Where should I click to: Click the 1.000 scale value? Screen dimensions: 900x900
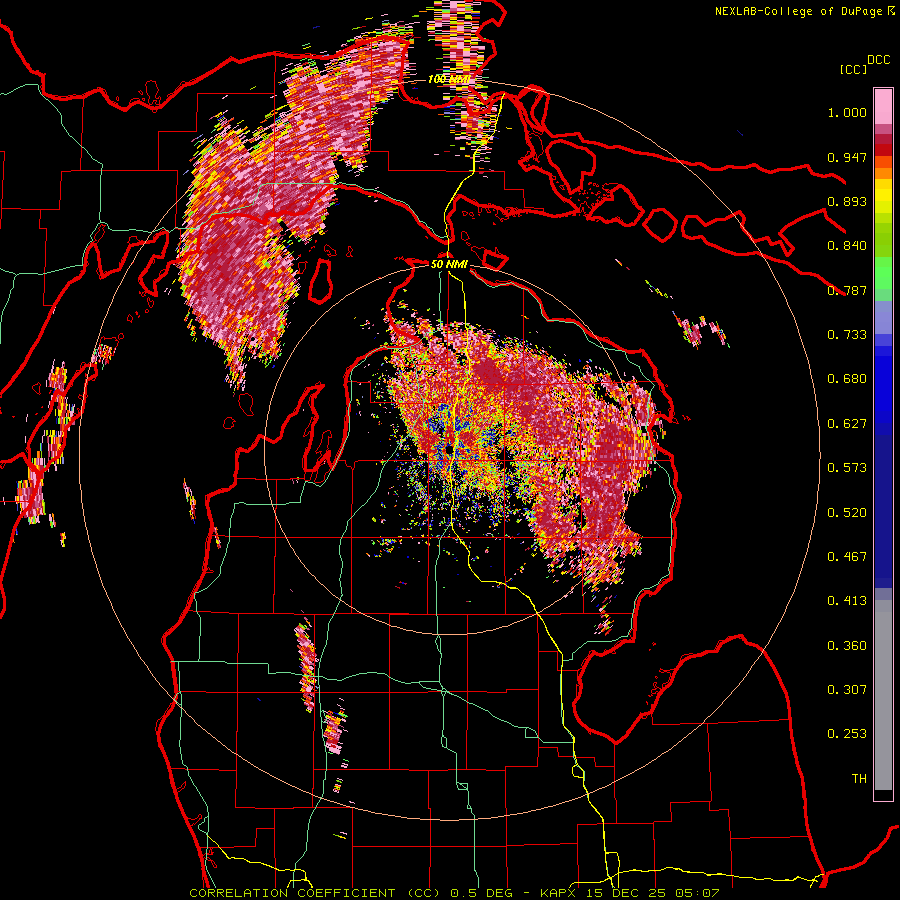tap(847, 112)
